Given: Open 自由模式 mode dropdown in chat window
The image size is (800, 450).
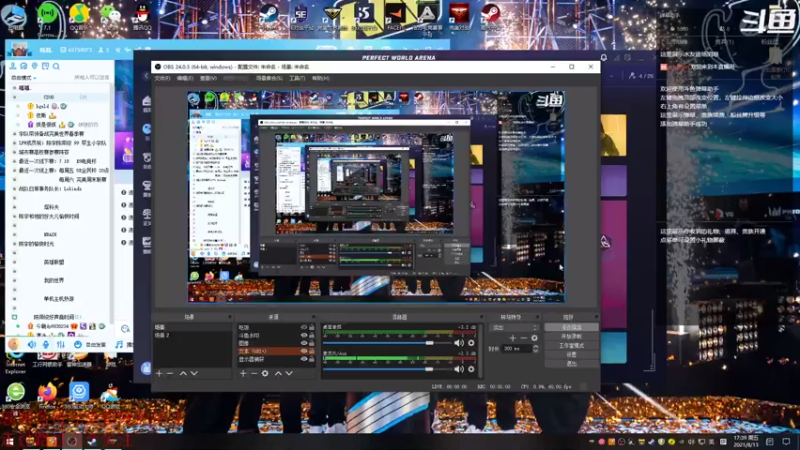Looking at the screenshot, I should tap(23, 78).
